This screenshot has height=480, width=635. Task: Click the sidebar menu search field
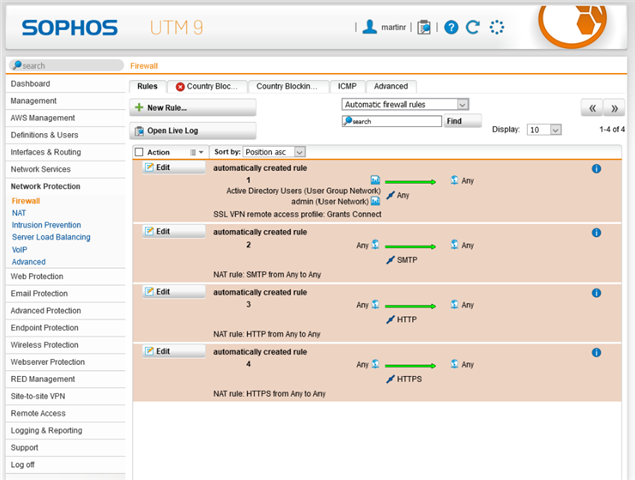66,65
